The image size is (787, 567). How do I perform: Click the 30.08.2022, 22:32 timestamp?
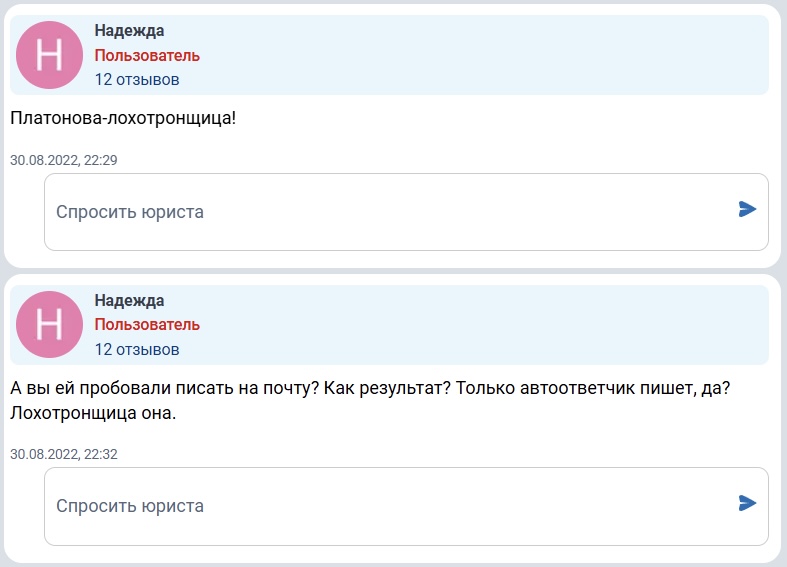[x=64, y=454]
